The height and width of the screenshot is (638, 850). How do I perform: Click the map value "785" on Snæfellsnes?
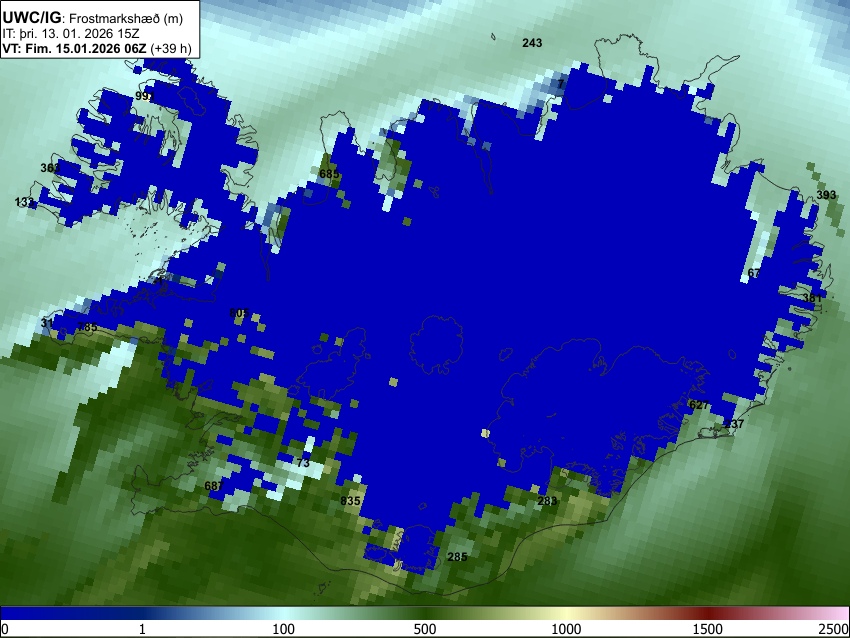pos(87,327)
